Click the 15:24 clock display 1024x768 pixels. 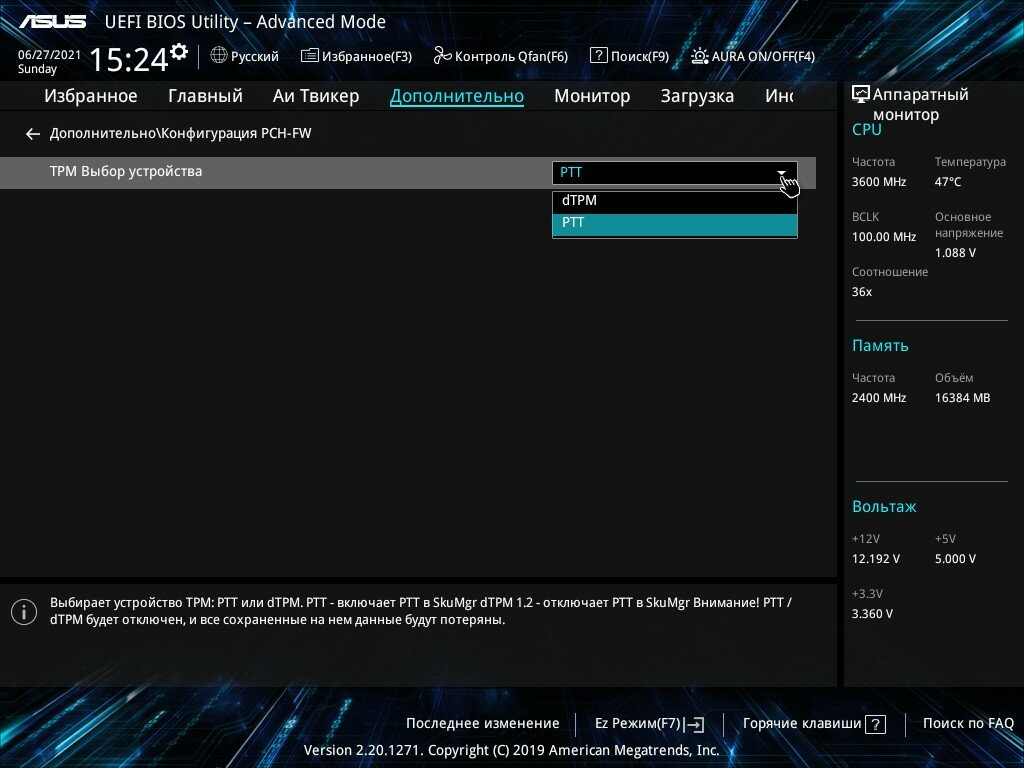129,59
